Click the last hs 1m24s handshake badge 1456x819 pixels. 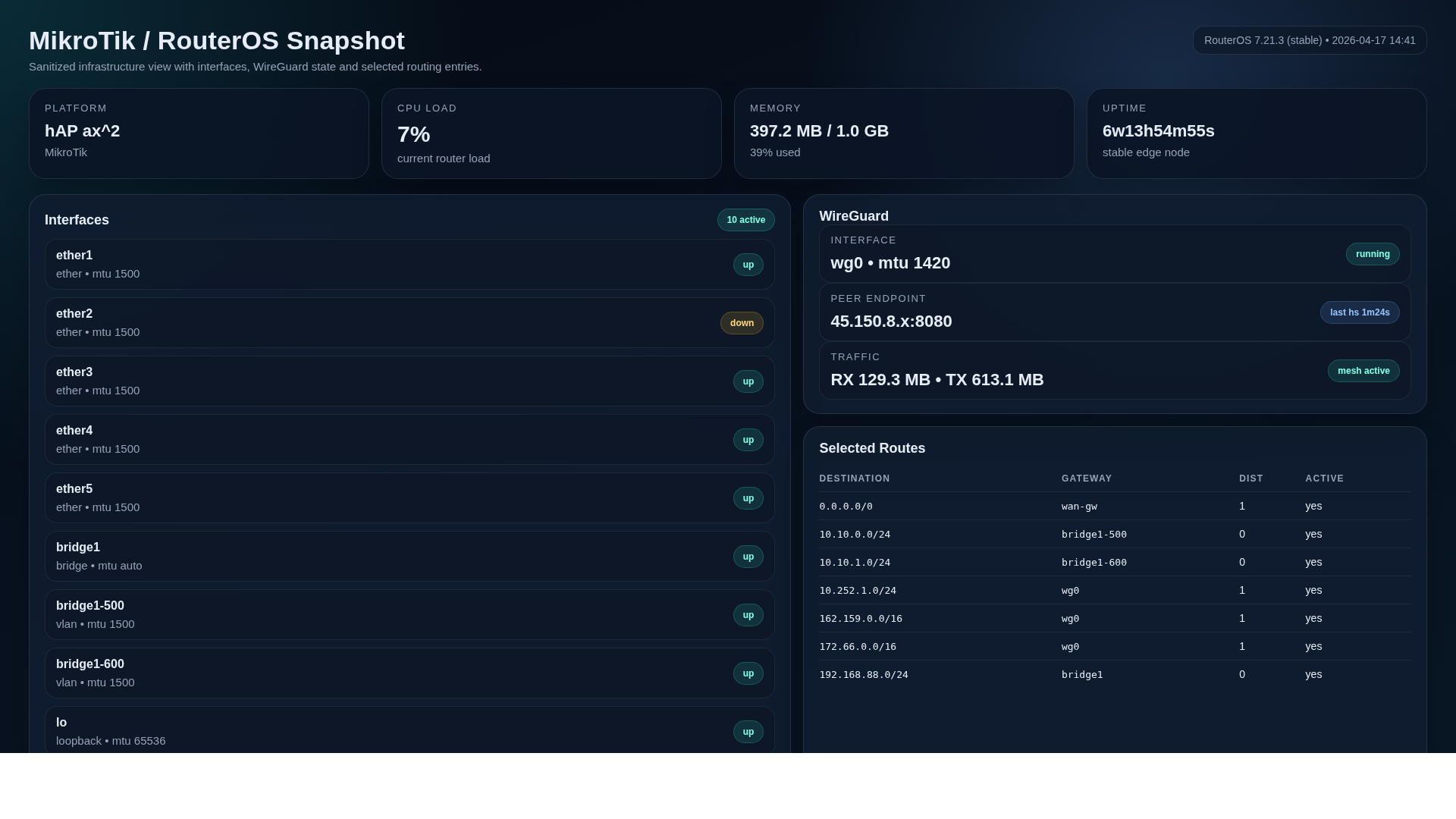[x=1359, y=312]
